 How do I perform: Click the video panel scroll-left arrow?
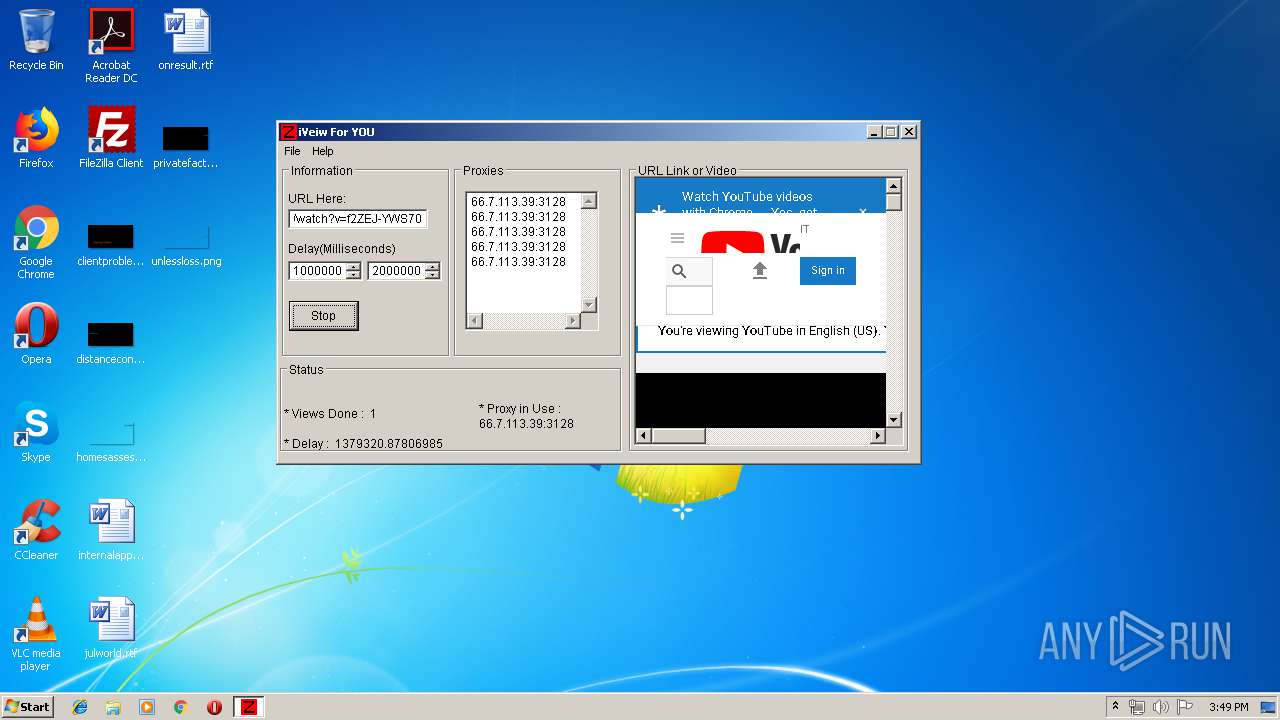(x=644, y=436)
